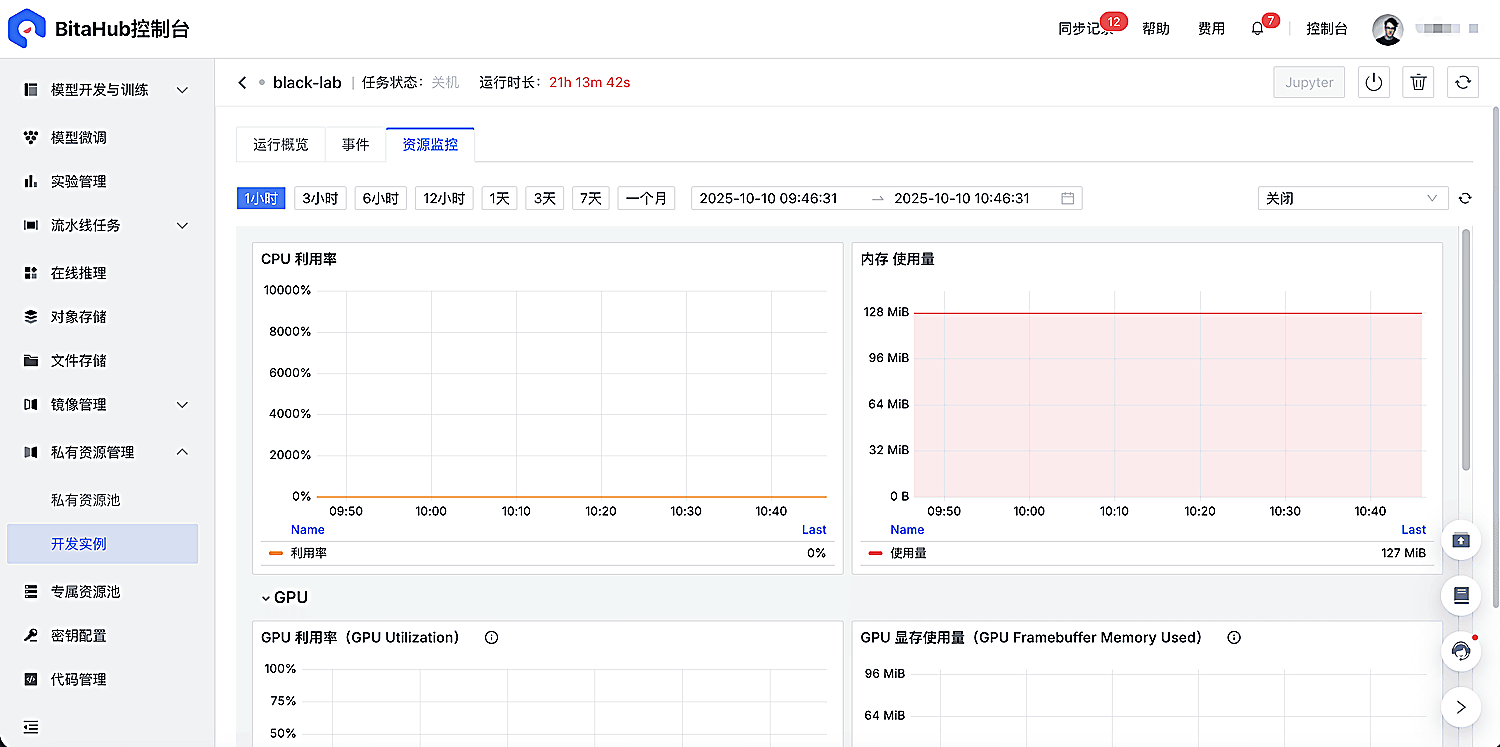This screenshot has width=1500, height=747.
Task: Select the 资源监控 tab
Action: (x=430, y=144)
